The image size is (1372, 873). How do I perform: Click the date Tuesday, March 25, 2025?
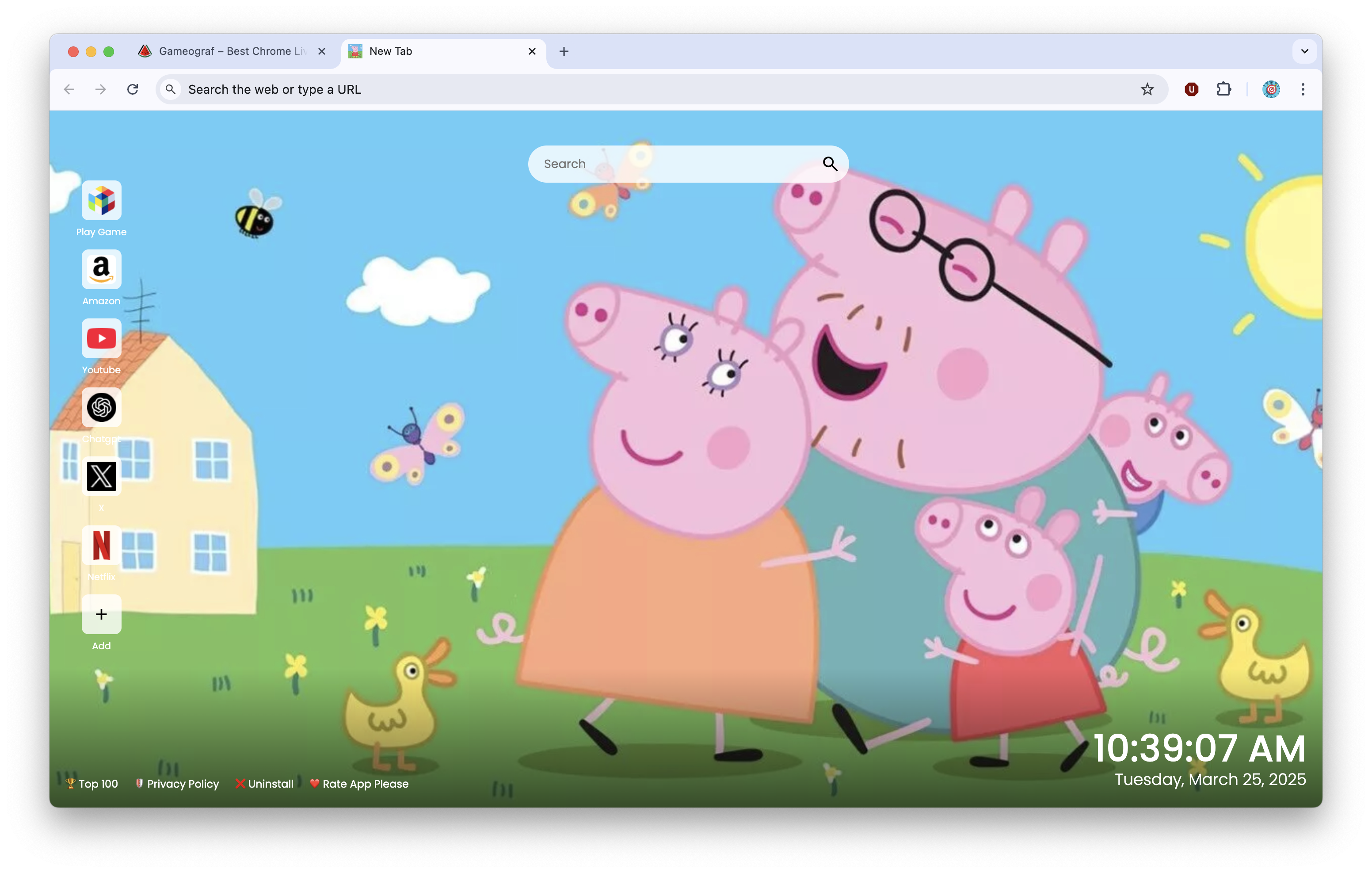point(1210,780)
